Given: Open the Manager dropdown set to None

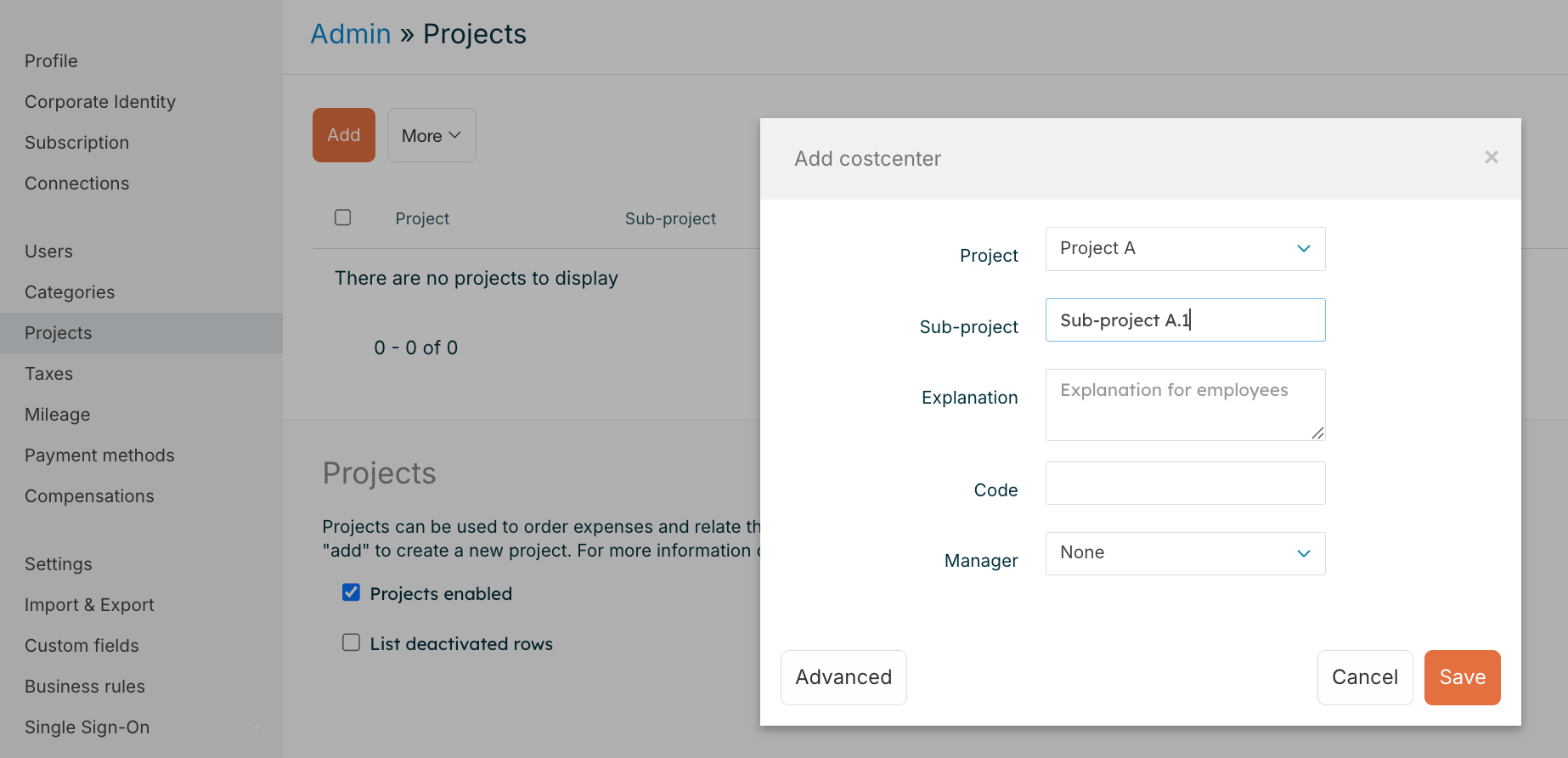Looking at the screenshot, I should click(1185, 553).
